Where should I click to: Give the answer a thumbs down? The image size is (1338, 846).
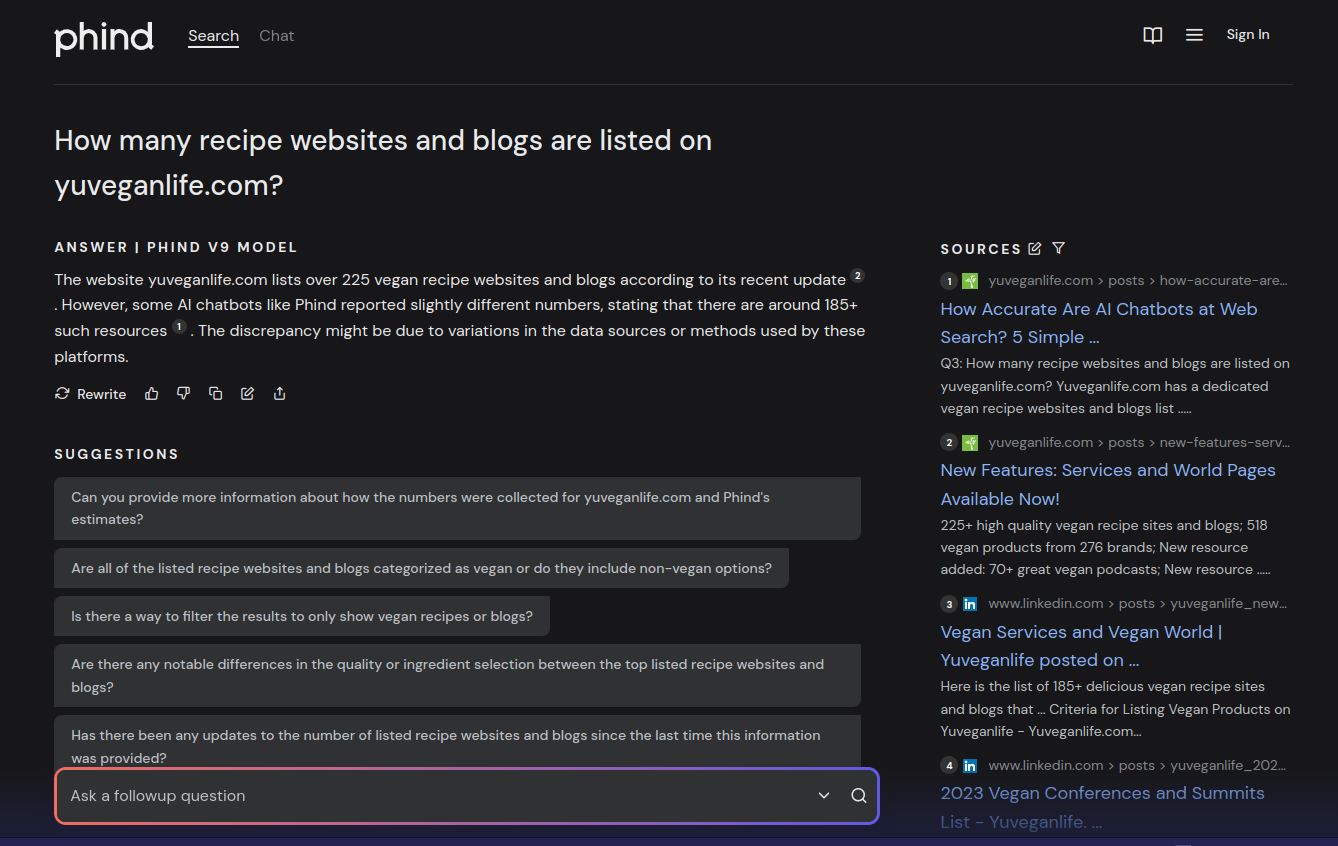point(183,394)
